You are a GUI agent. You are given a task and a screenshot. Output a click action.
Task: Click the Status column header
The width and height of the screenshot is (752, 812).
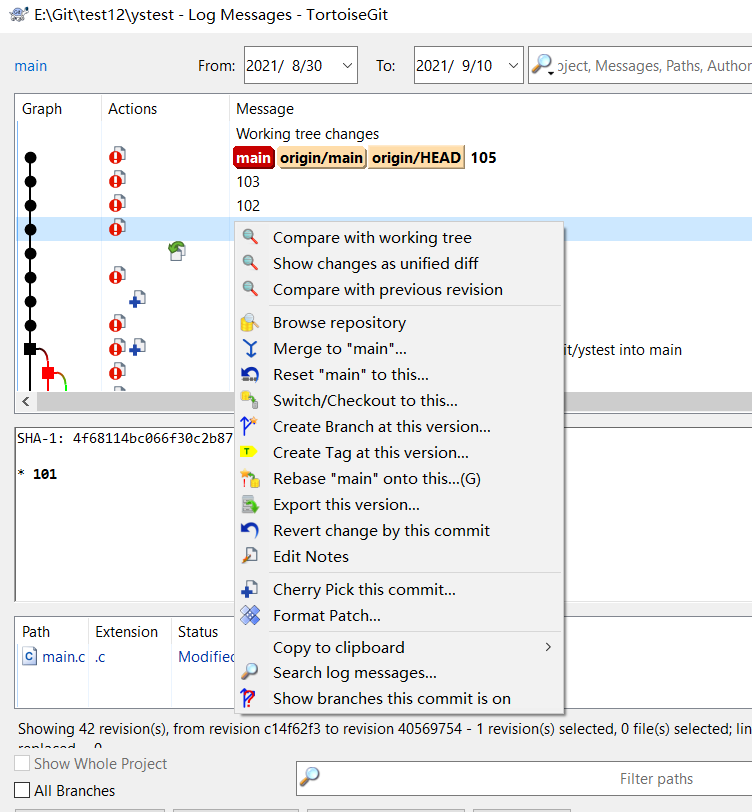pyautogui.click(x=203, y=631)
